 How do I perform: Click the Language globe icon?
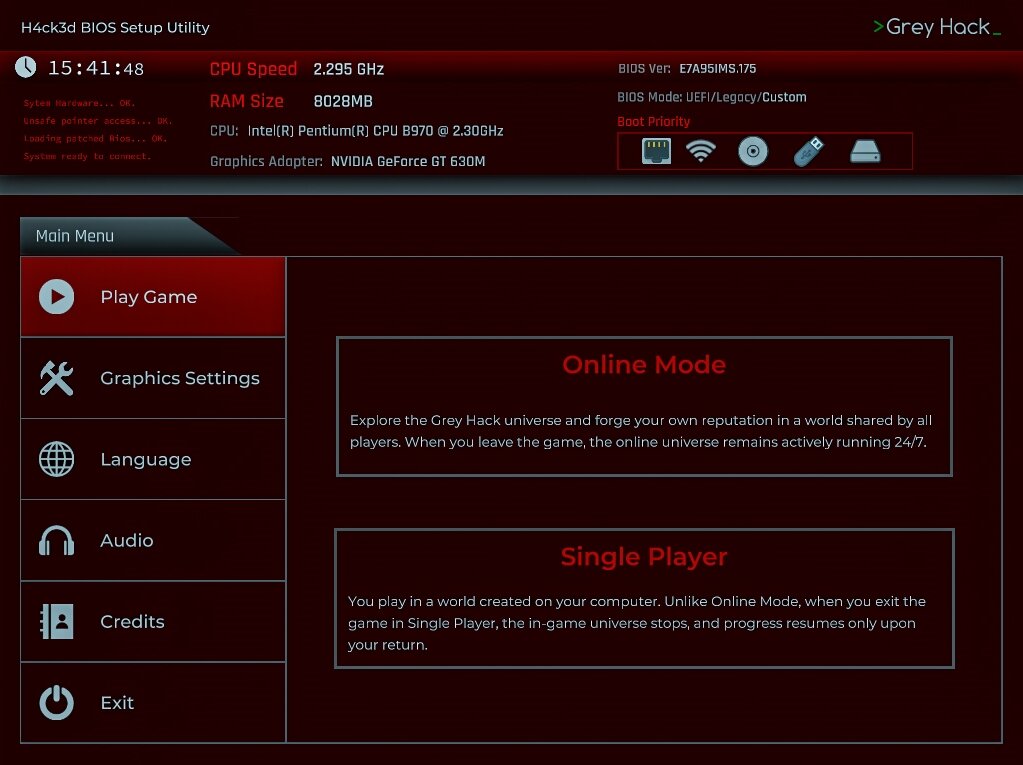tap(57, 459)
